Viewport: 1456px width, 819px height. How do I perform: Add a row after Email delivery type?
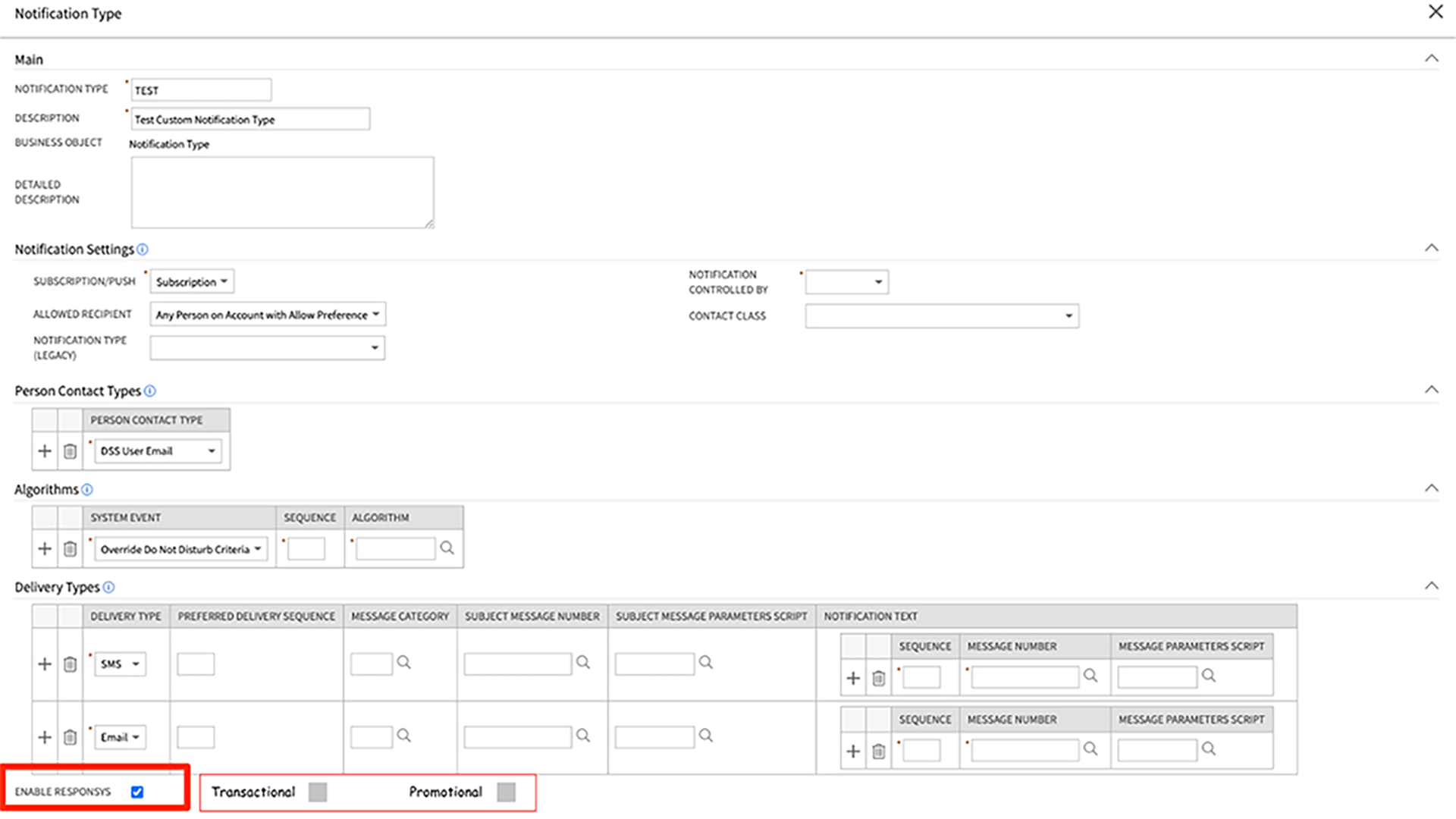click(45, 737)
